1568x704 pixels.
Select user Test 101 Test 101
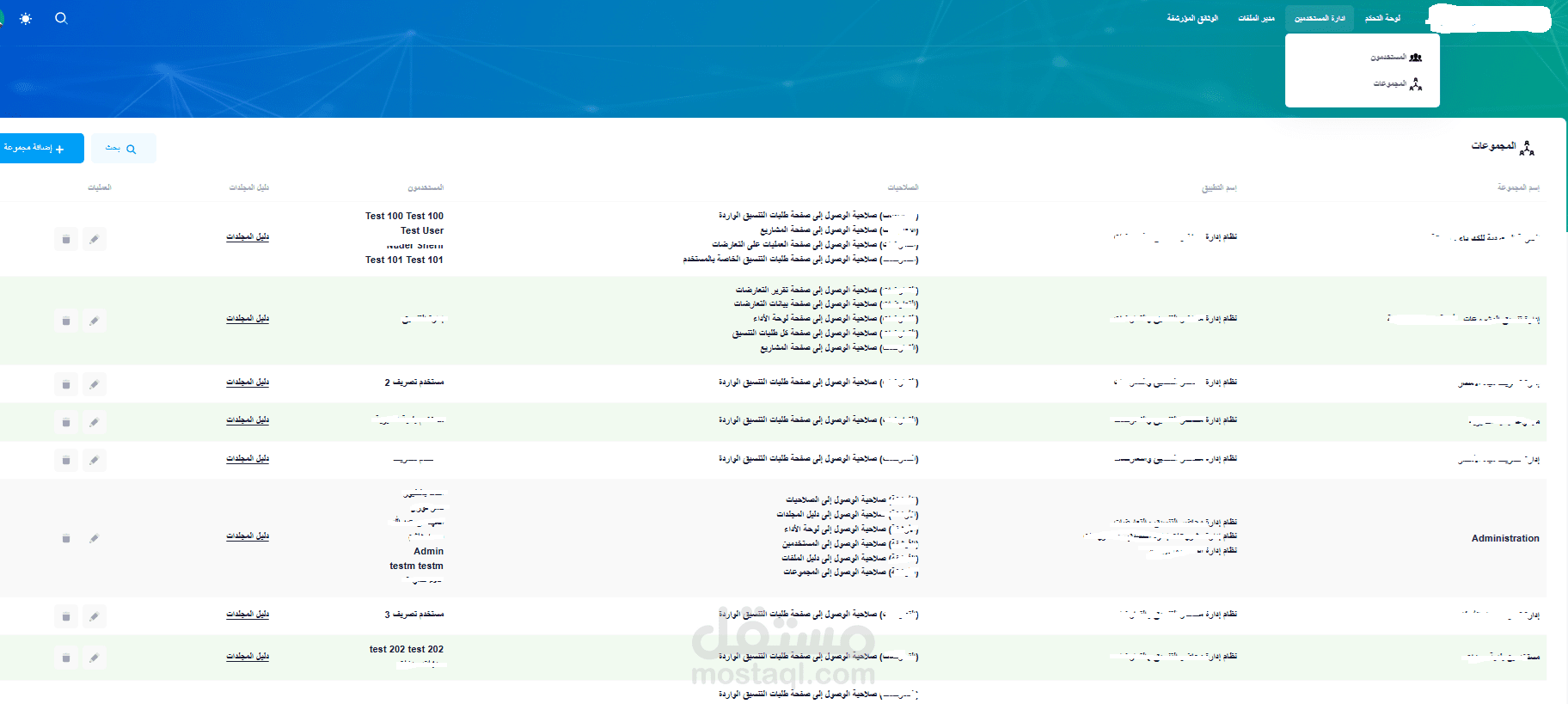click(x=404, y=260)
